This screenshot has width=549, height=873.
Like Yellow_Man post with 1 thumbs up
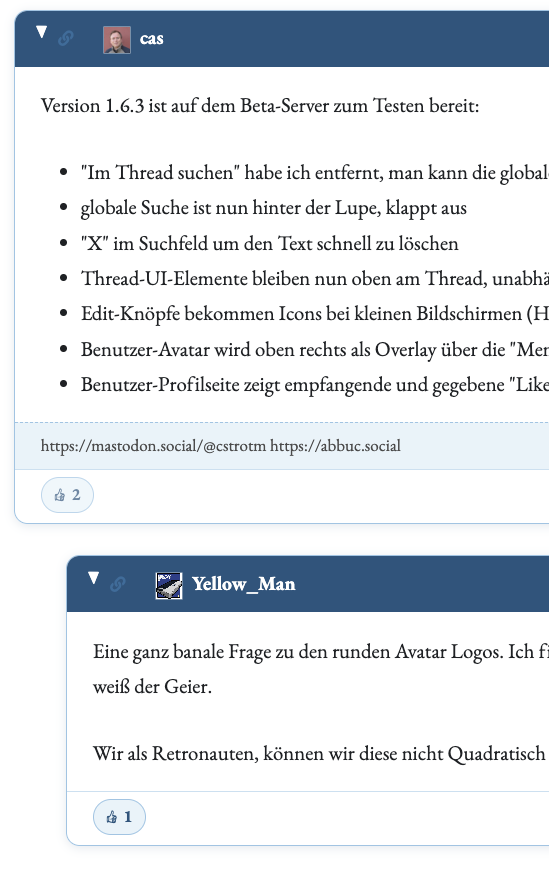pos(119,817)
